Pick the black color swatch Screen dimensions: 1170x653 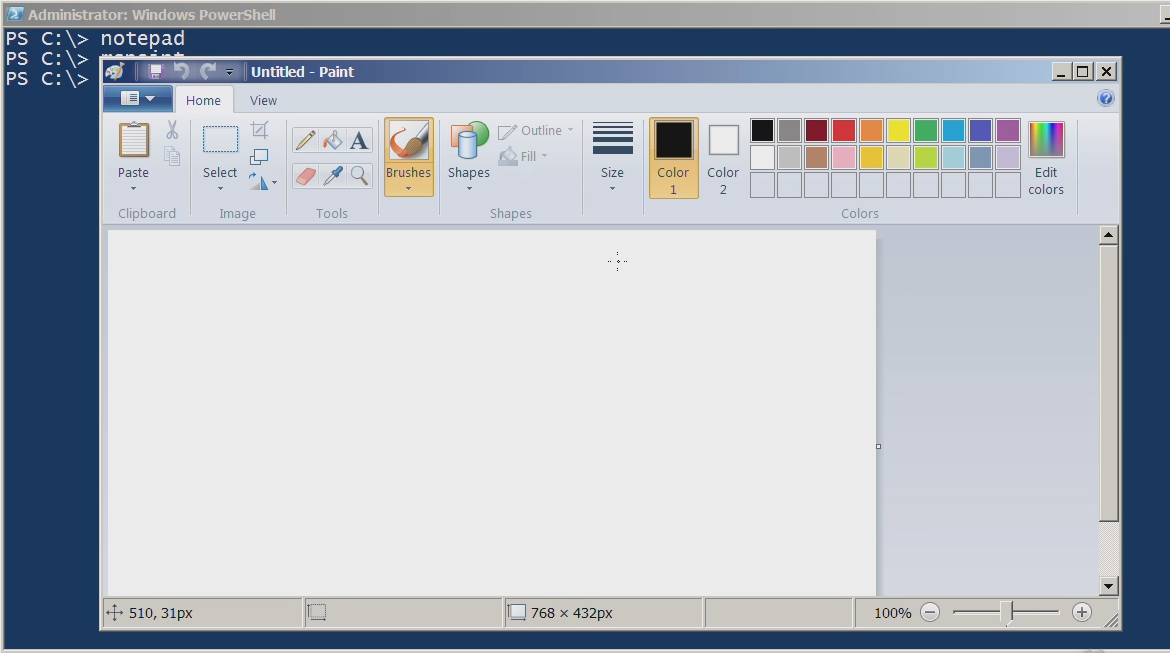(762, 131)
